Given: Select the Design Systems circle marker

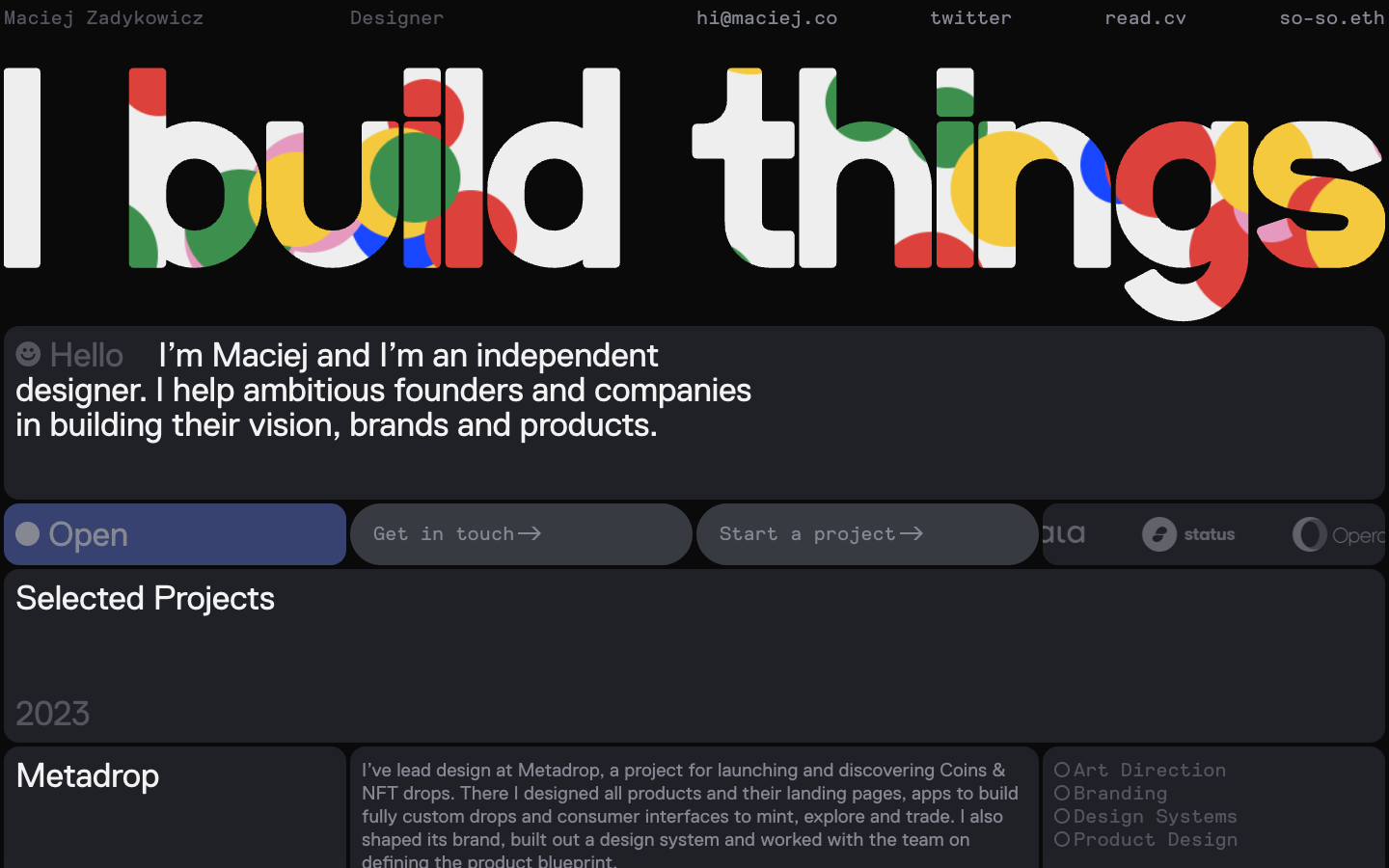Looking at the screenshot, I should 1062,816.
